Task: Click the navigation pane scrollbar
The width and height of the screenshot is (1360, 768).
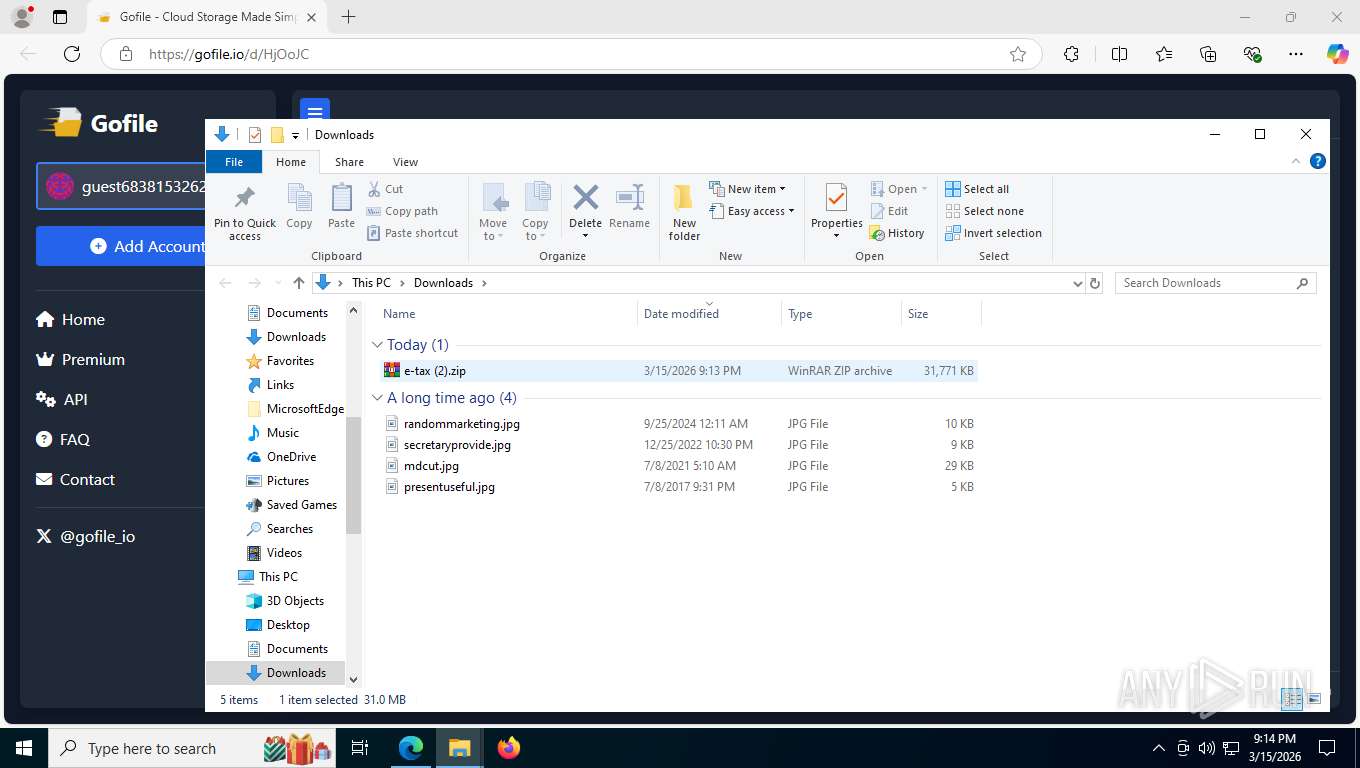Action: click(353, 475)
